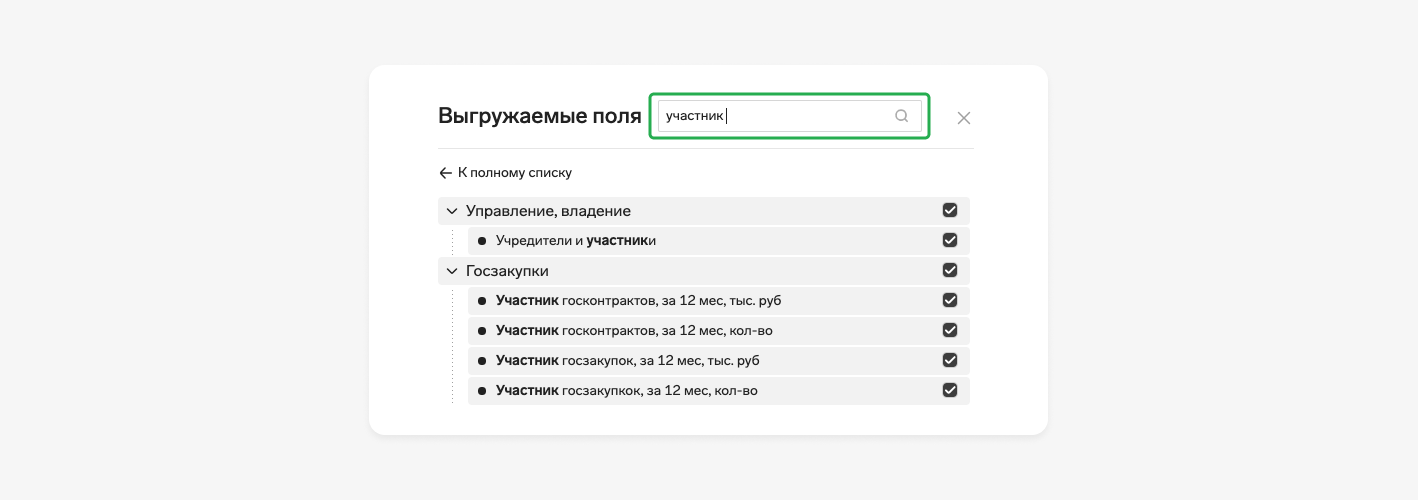Collapse the Управление, владение group
Image resolution: width=1418 pixels, height=500 pixels.
[x=452, y=211]
